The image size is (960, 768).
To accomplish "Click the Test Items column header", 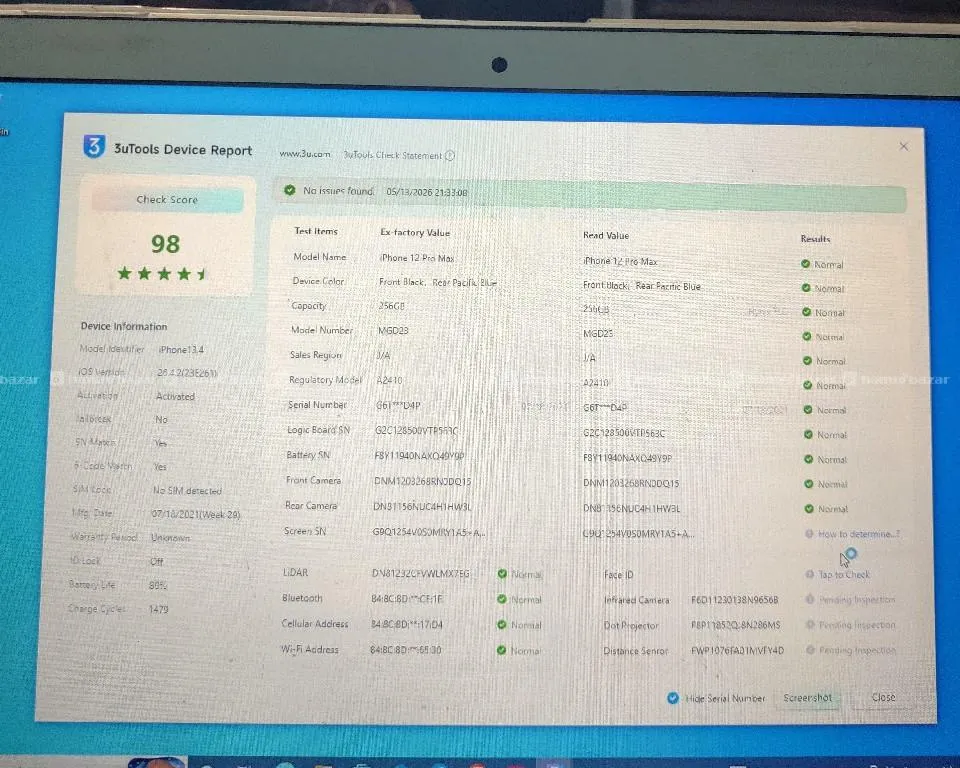I will [x=316, y=231].
